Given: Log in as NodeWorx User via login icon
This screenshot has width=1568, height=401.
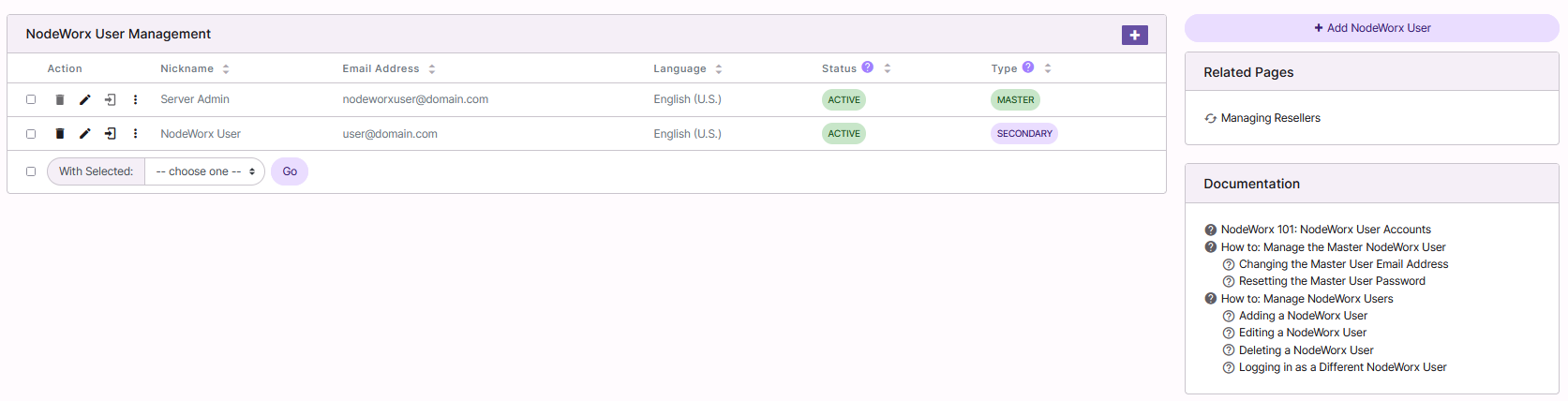Looking at the screenshot, I should [110, 134].
